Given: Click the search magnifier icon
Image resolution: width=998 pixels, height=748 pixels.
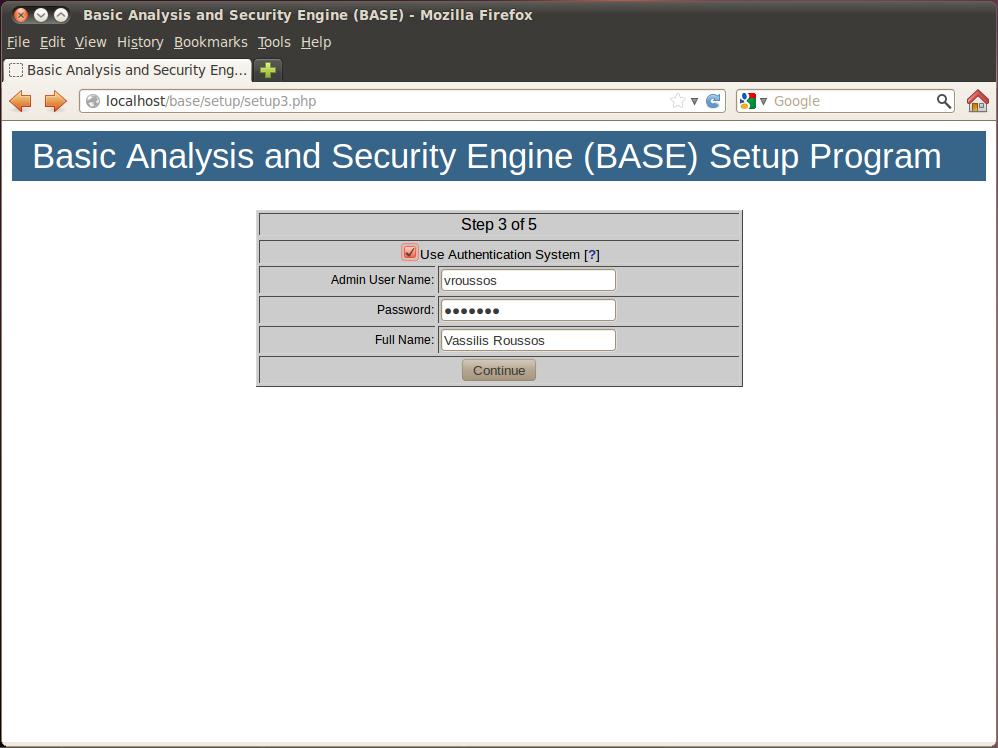Looking at the screenshot, I should pos(943,101).
